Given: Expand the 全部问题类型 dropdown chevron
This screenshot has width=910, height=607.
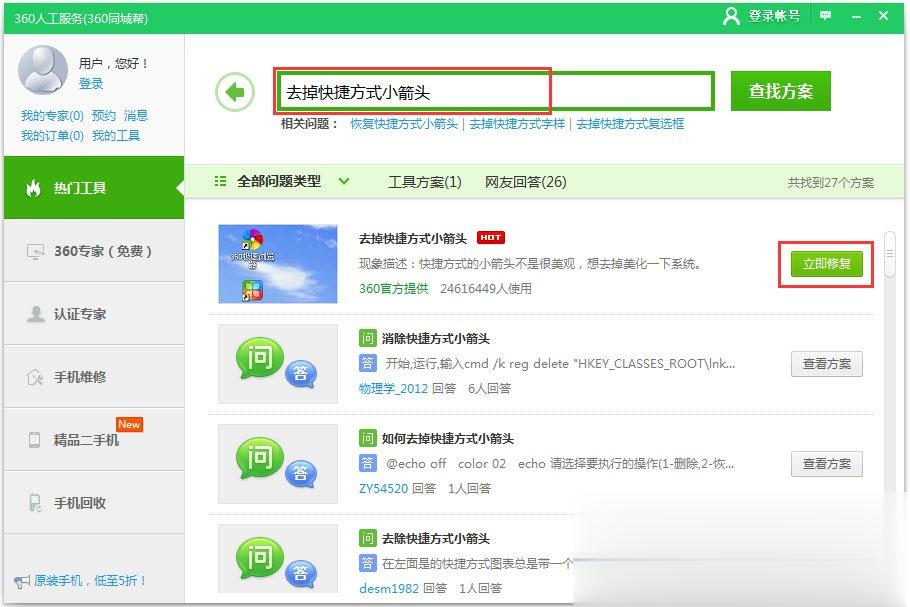Looking at the screenshot, I should (x=344, y=181).
